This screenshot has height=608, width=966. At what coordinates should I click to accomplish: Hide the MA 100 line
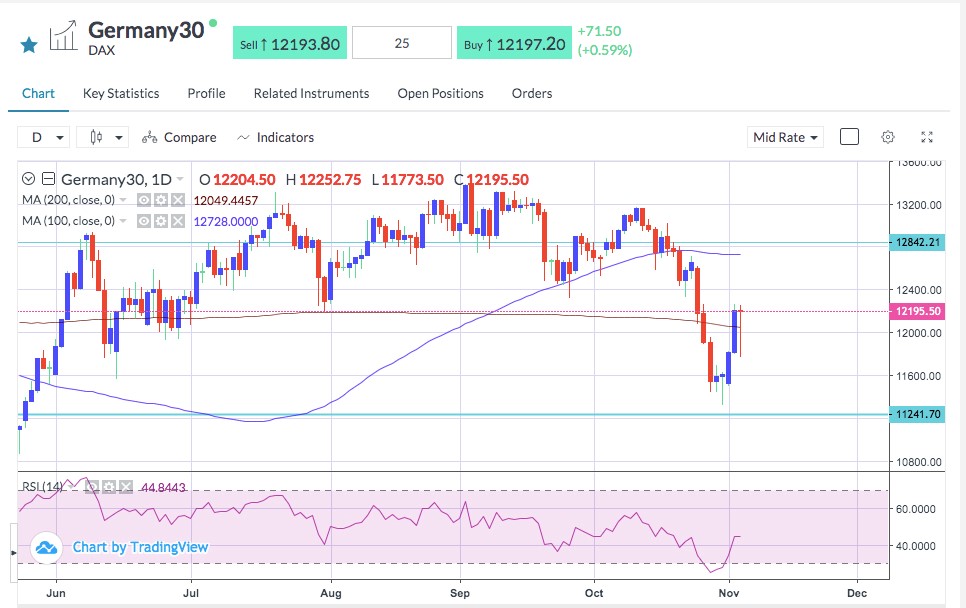point(144,221)
